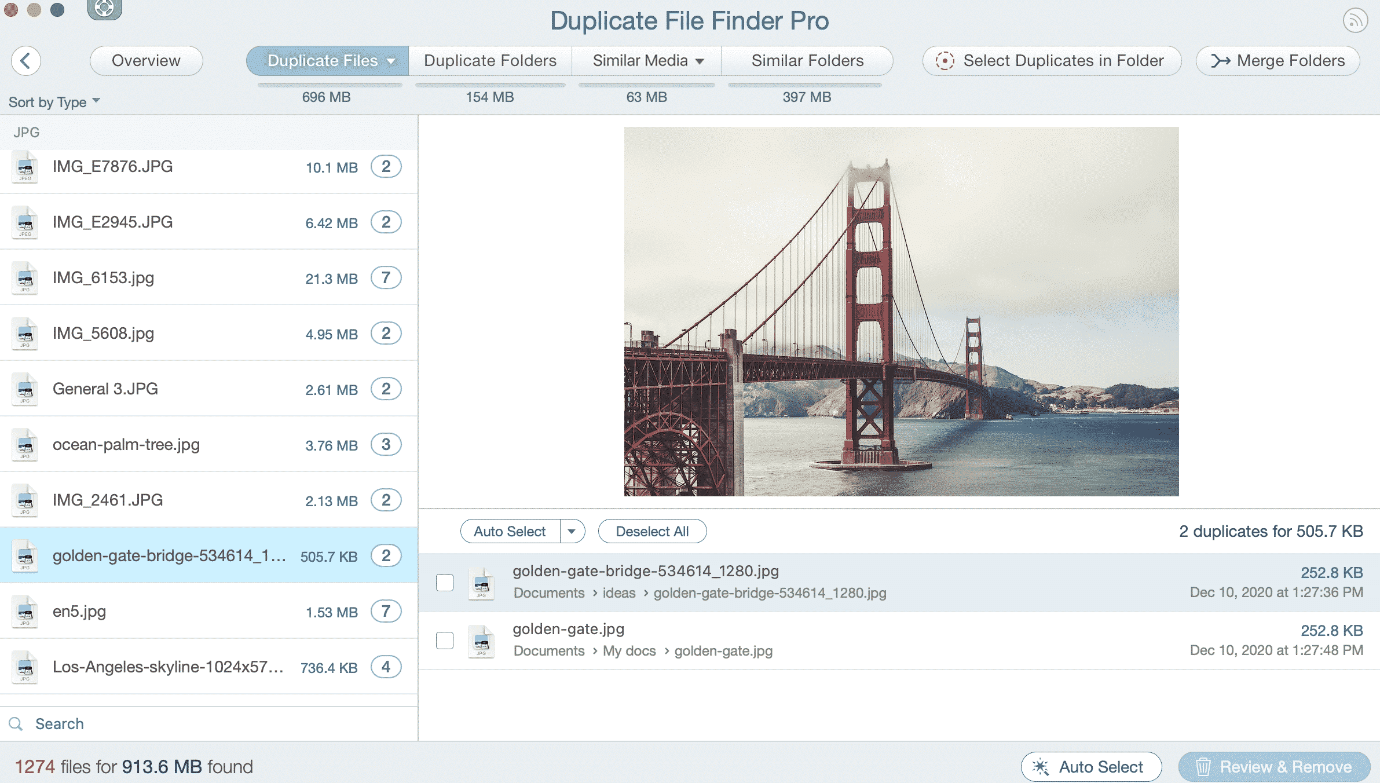Image resolution: width=1380 pixels, height=783 pixels.
Task: Open the Similar Media dropdown tab
Action: tap(647, 61)
